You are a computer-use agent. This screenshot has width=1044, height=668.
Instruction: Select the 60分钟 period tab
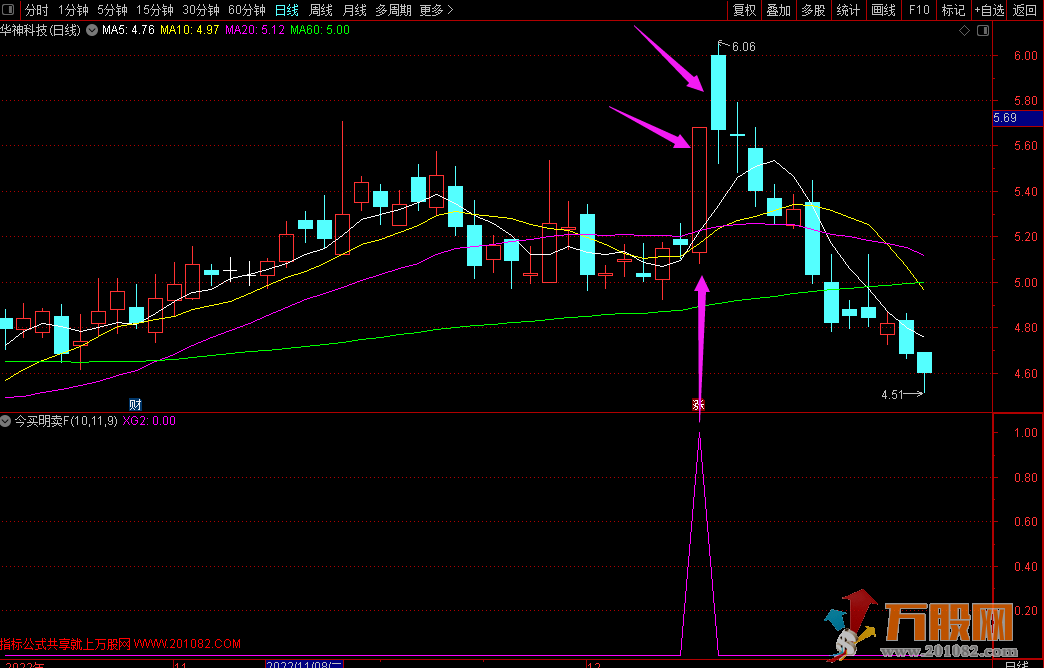pos(247,10)
